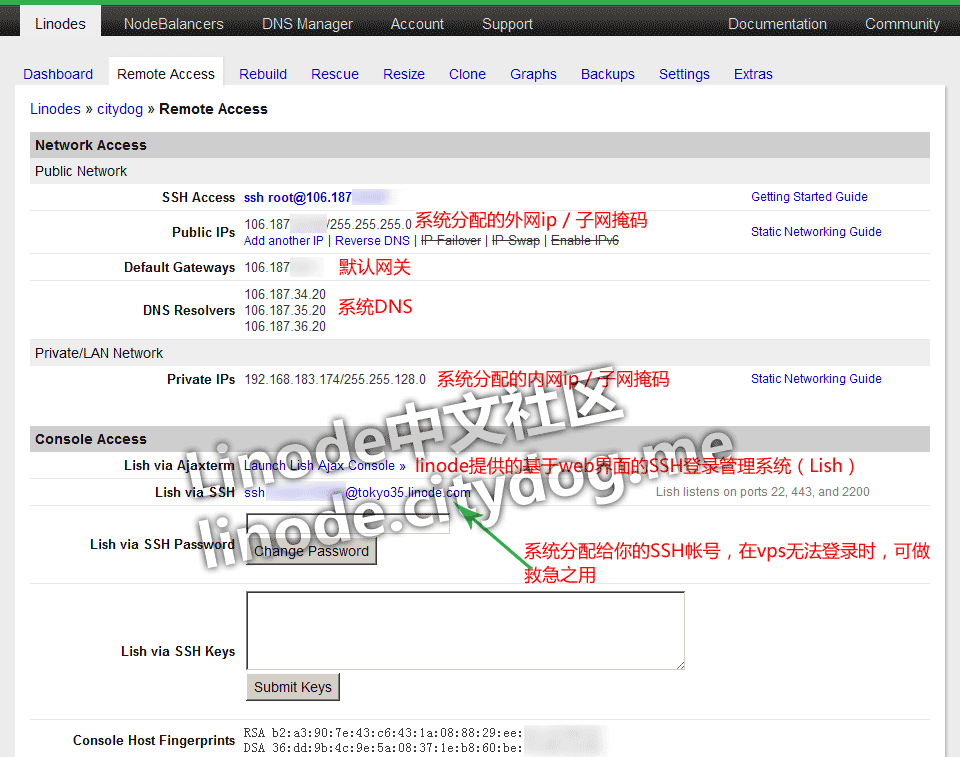The image size is (960, 757).
Task: Click the Default Gateways label
Action: click(179, 268)
